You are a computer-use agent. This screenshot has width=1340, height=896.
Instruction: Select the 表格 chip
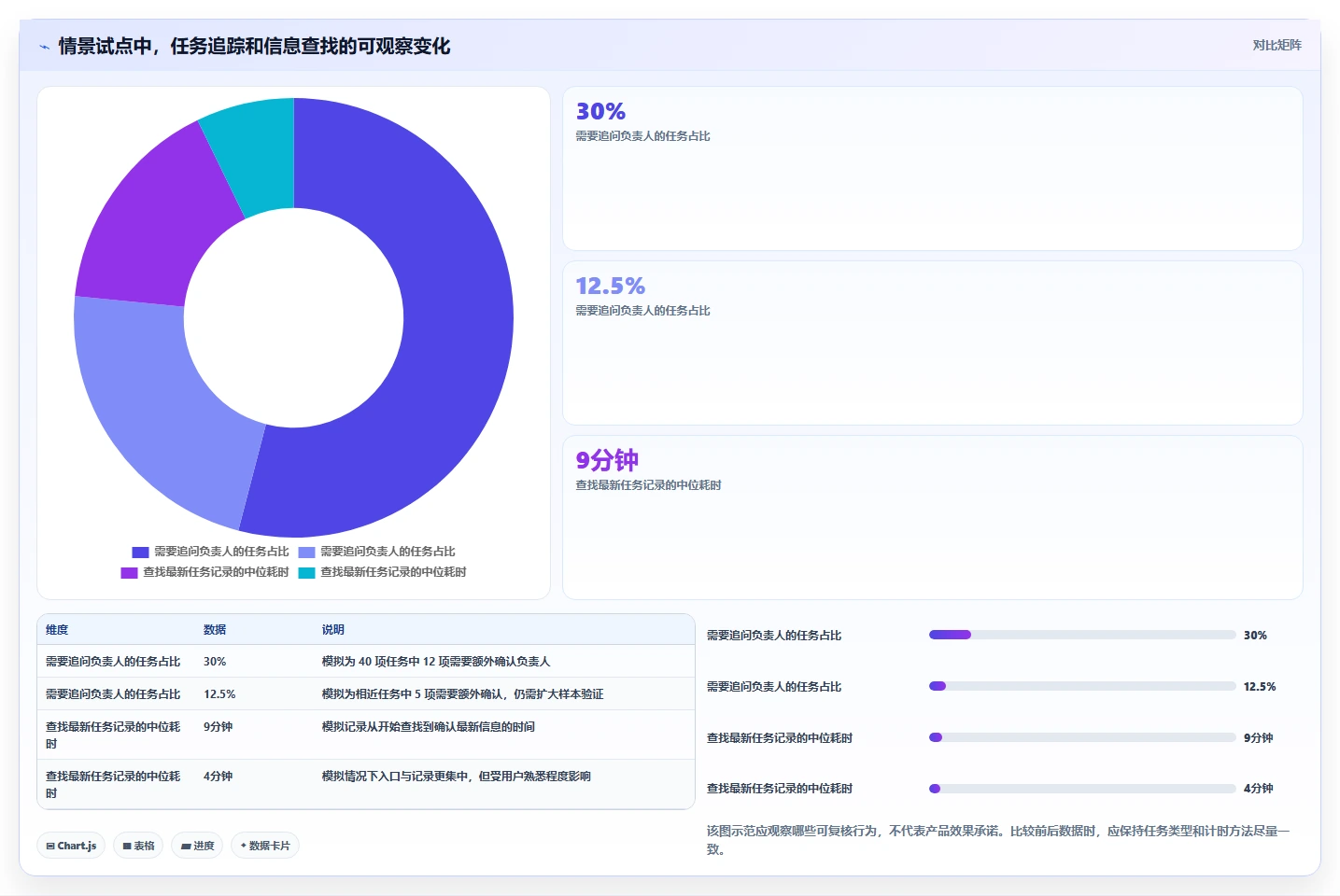click(x=138, y=846)
